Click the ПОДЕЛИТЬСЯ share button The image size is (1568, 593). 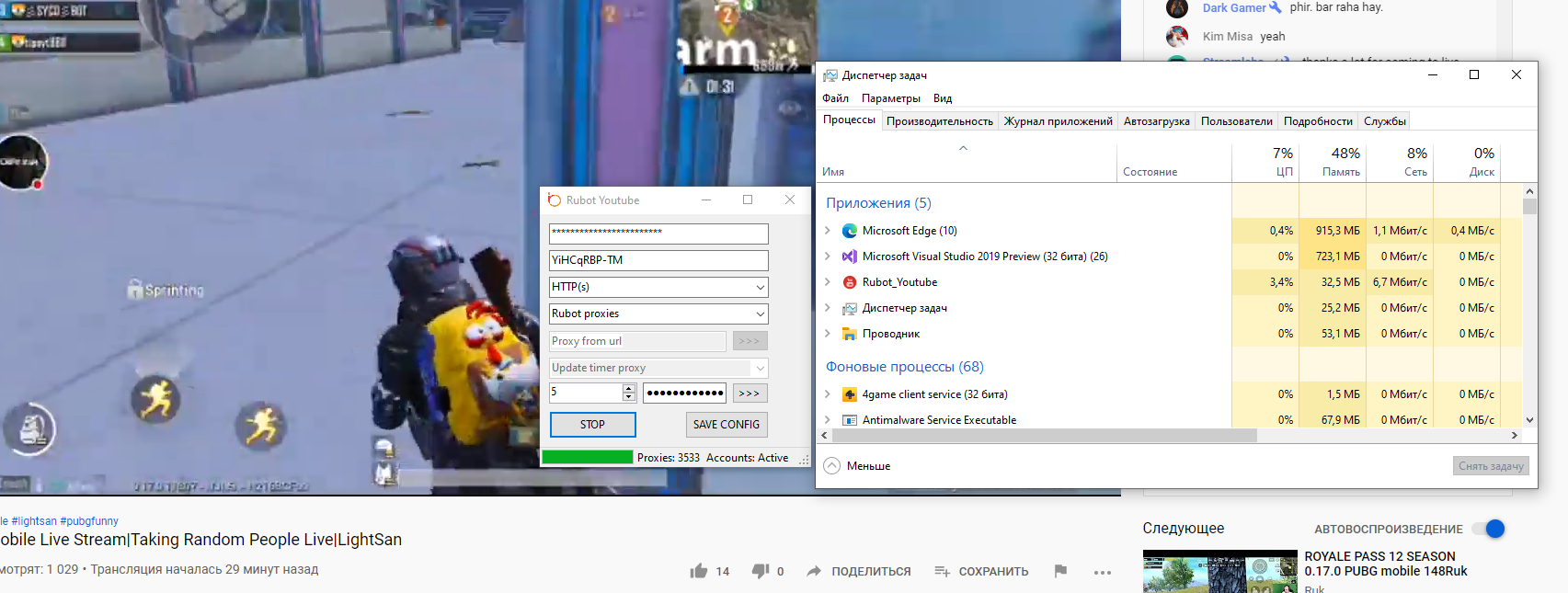(x=859, y=571)
